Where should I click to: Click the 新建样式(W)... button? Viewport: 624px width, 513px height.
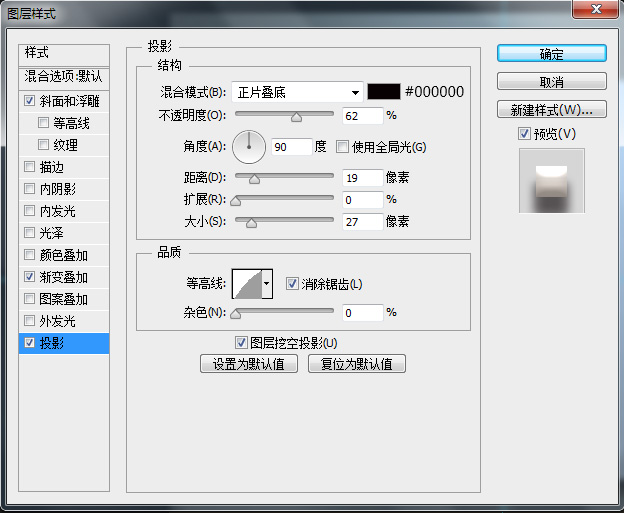[552, 109]
